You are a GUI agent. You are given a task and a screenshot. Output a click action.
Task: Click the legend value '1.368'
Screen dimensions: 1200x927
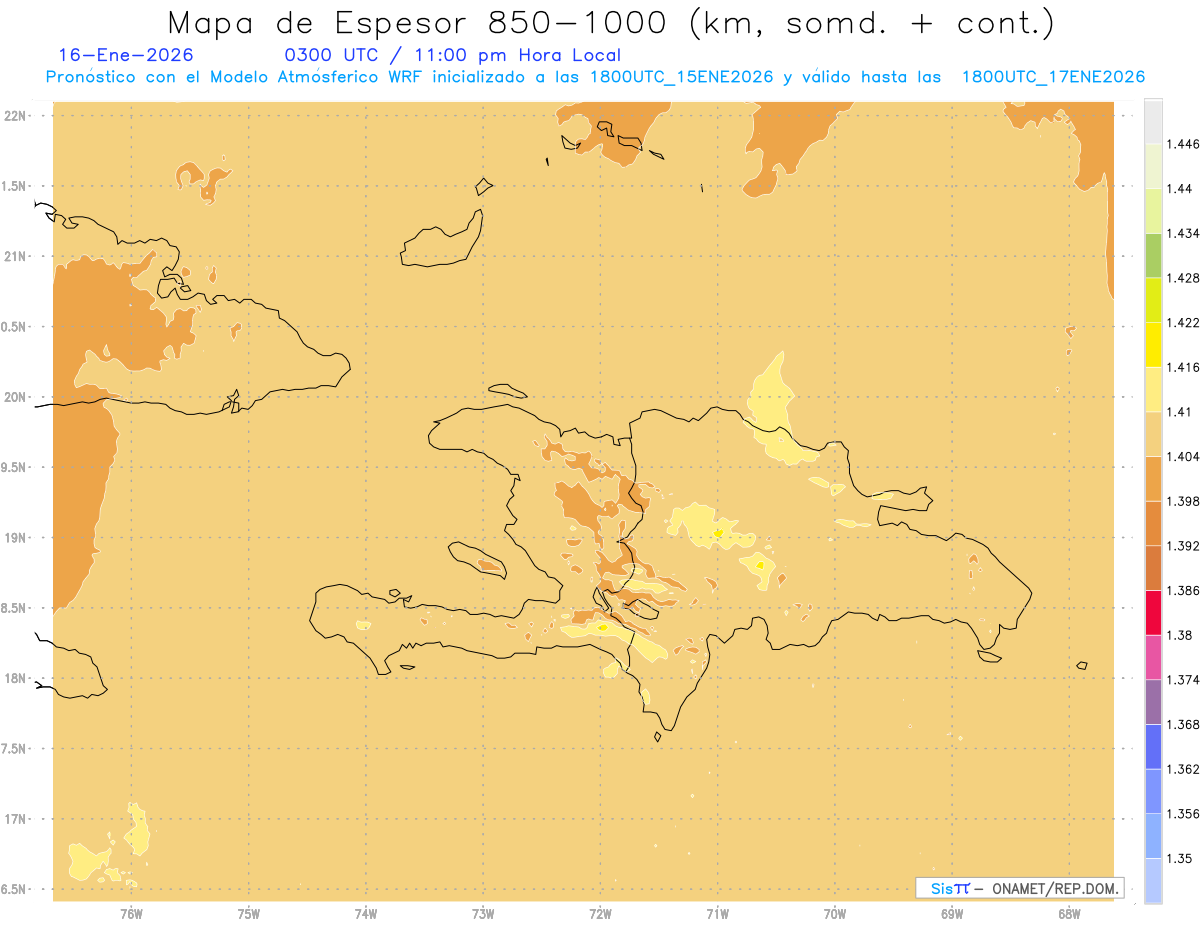1183,724
